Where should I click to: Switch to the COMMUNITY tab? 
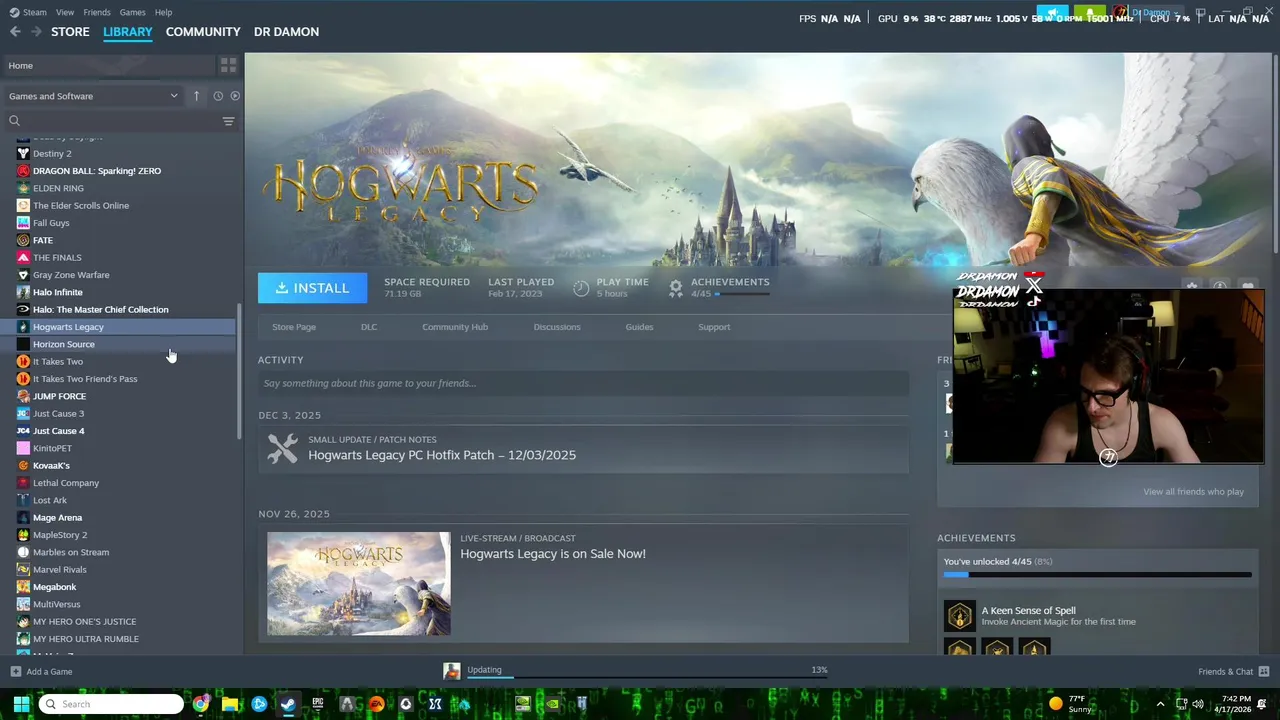click(203, 32)
